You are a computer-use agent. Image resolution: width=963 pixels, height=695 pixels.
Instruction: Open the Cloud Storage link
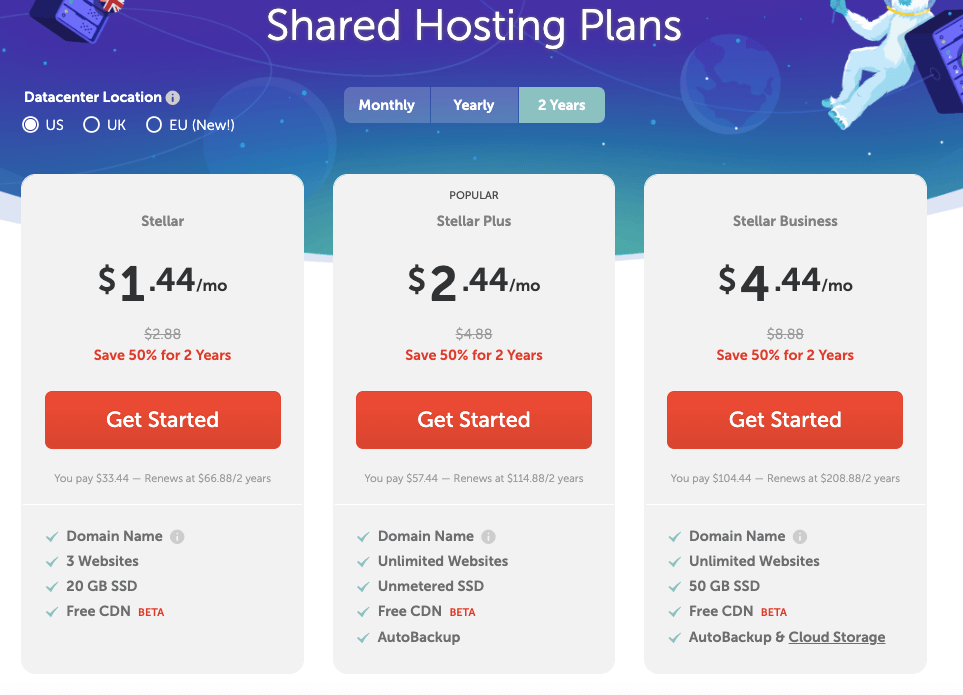pyautogui.click(x=836, y=637)
